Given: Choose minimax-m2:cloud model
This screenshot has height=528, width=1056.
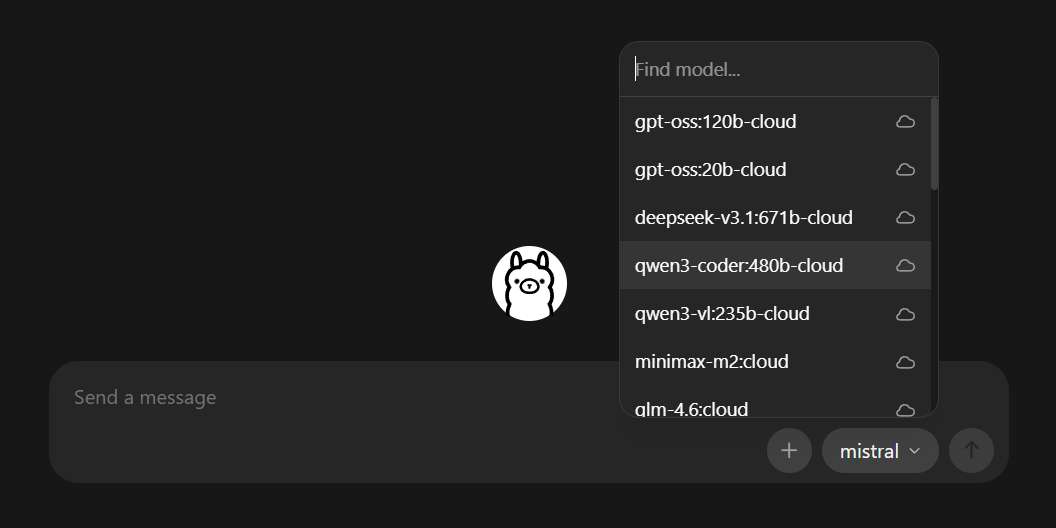Looking at the screenshot, I should (711, 362).
